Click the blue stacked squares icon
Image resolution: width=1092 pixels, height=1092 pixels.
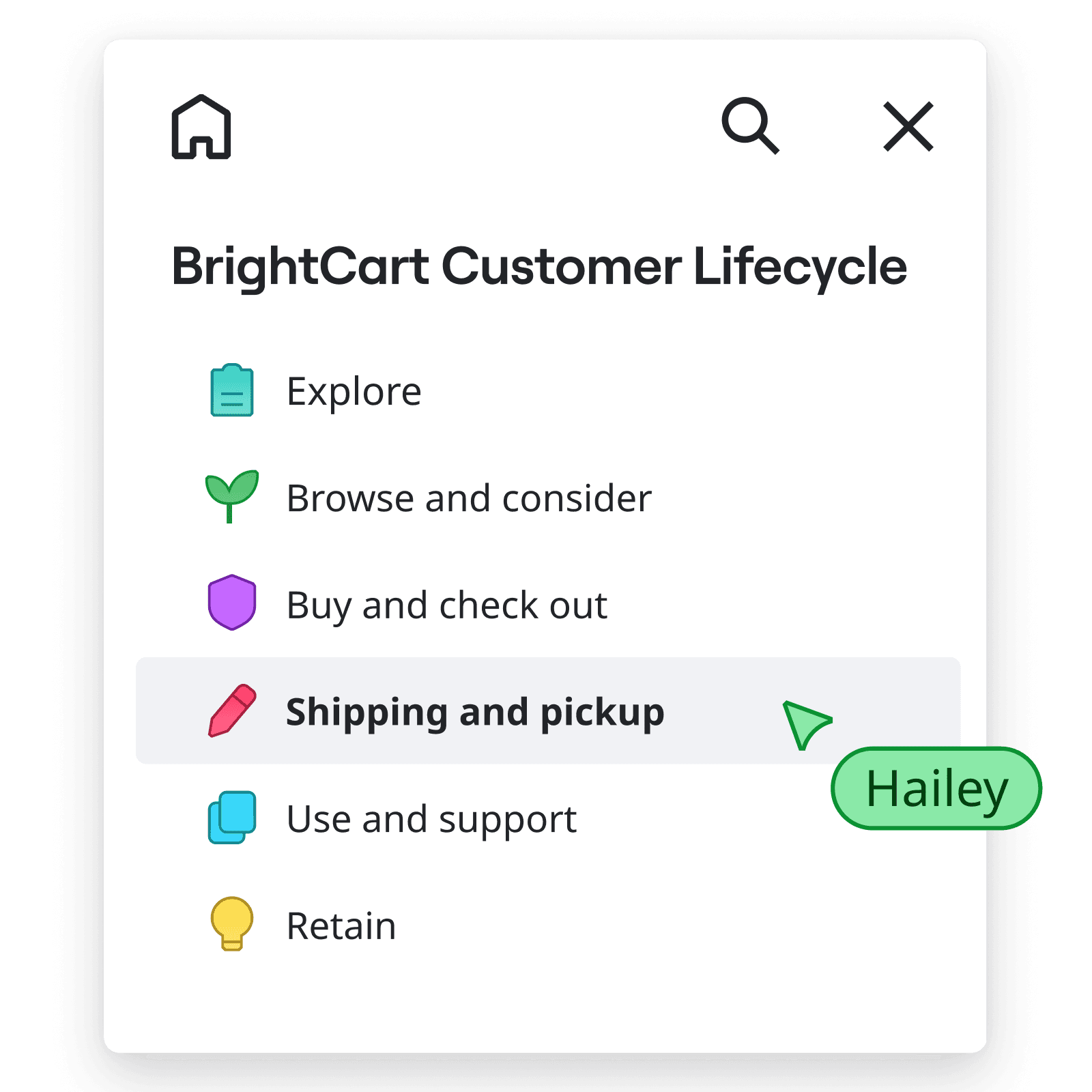pos(232,818)
